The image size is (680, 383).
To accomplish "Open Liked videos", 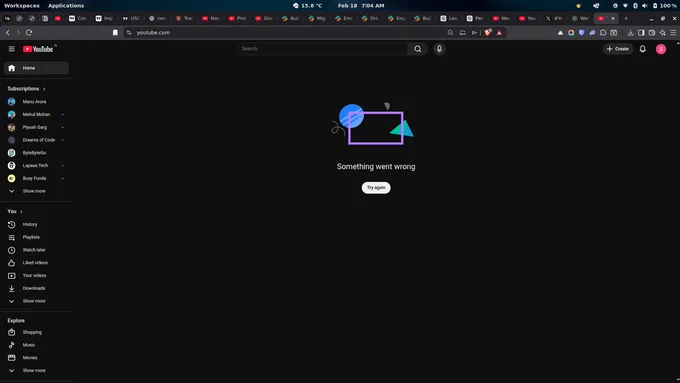I will click(x=36, y=262).
